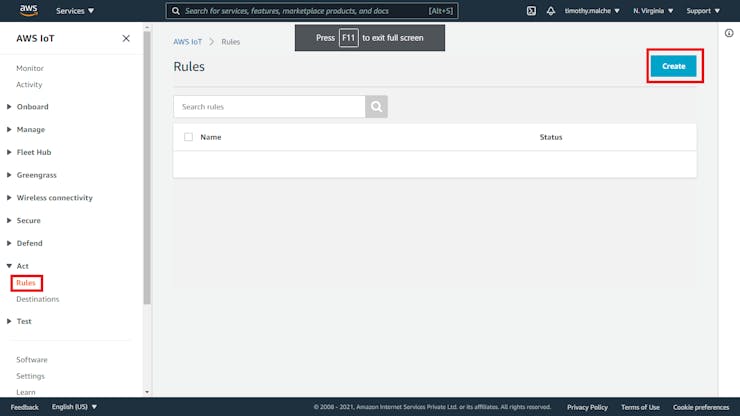The height and width of the screenshot is (416, 740).
Task: Click the Name column header
Action: 210,137
